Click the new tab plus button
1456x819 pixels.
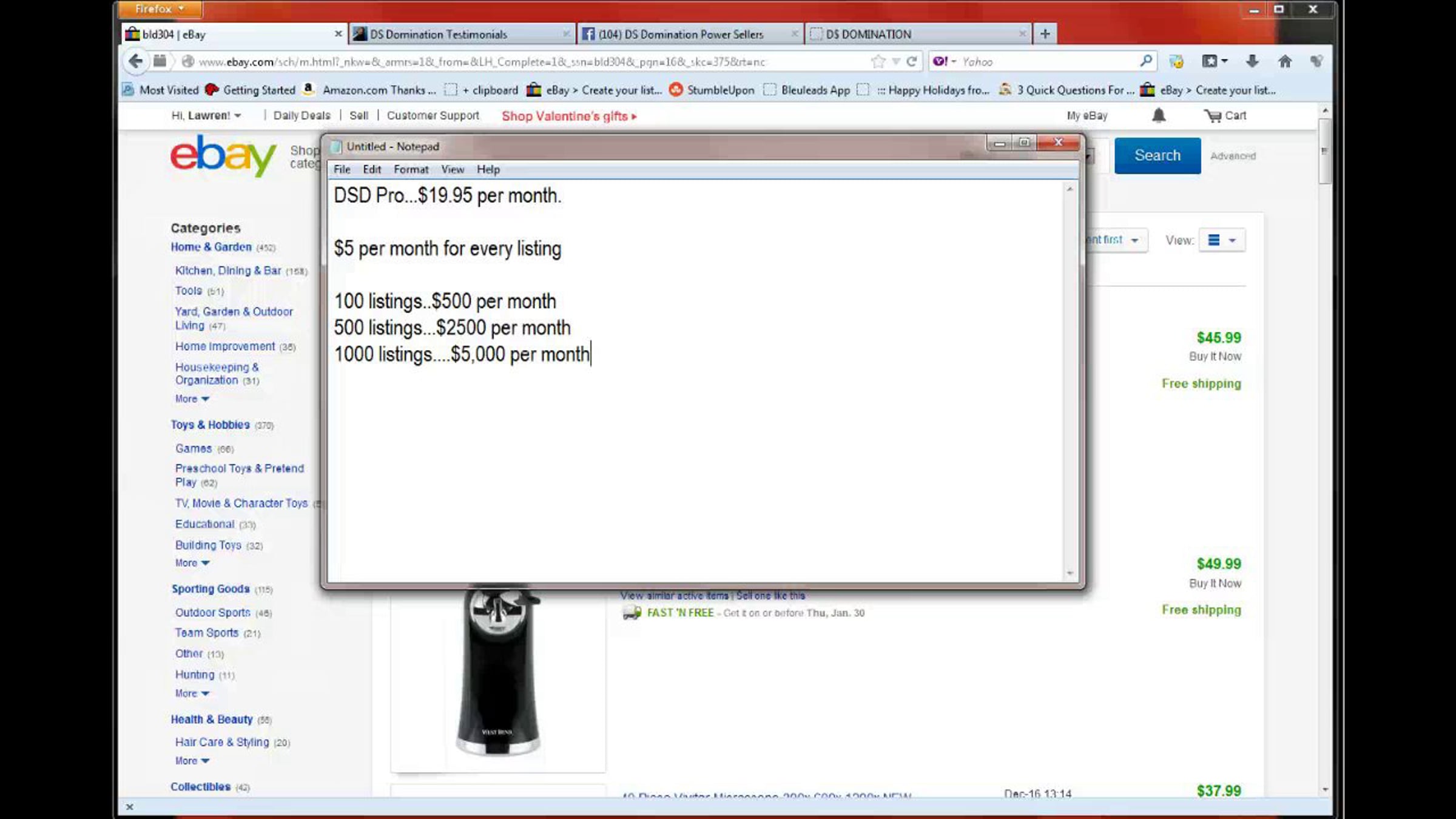[1045, 34]
